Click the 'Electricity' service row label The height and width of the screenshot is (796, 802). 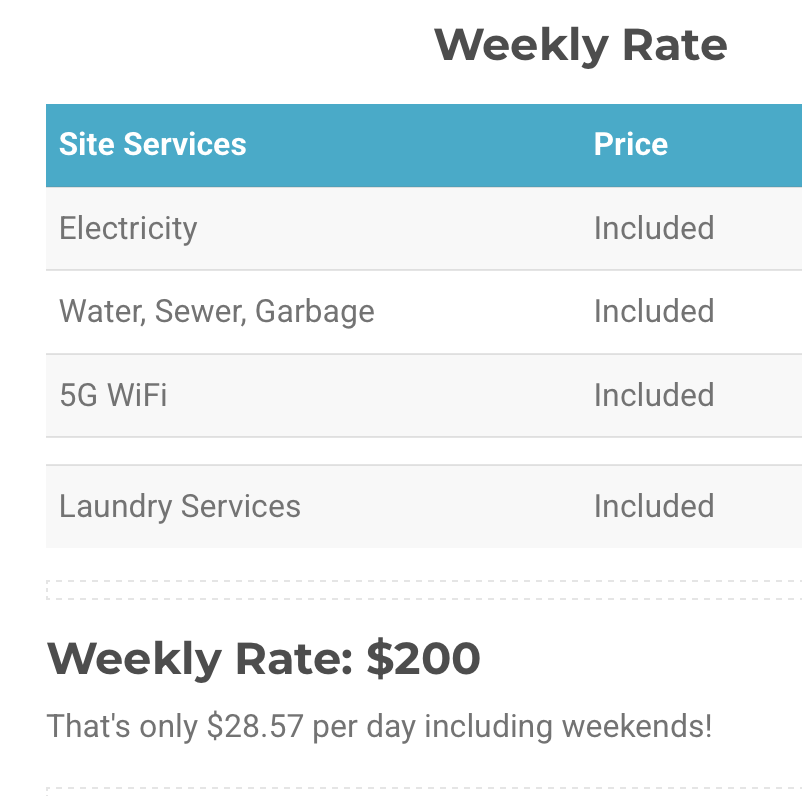(x=128, y=228)
